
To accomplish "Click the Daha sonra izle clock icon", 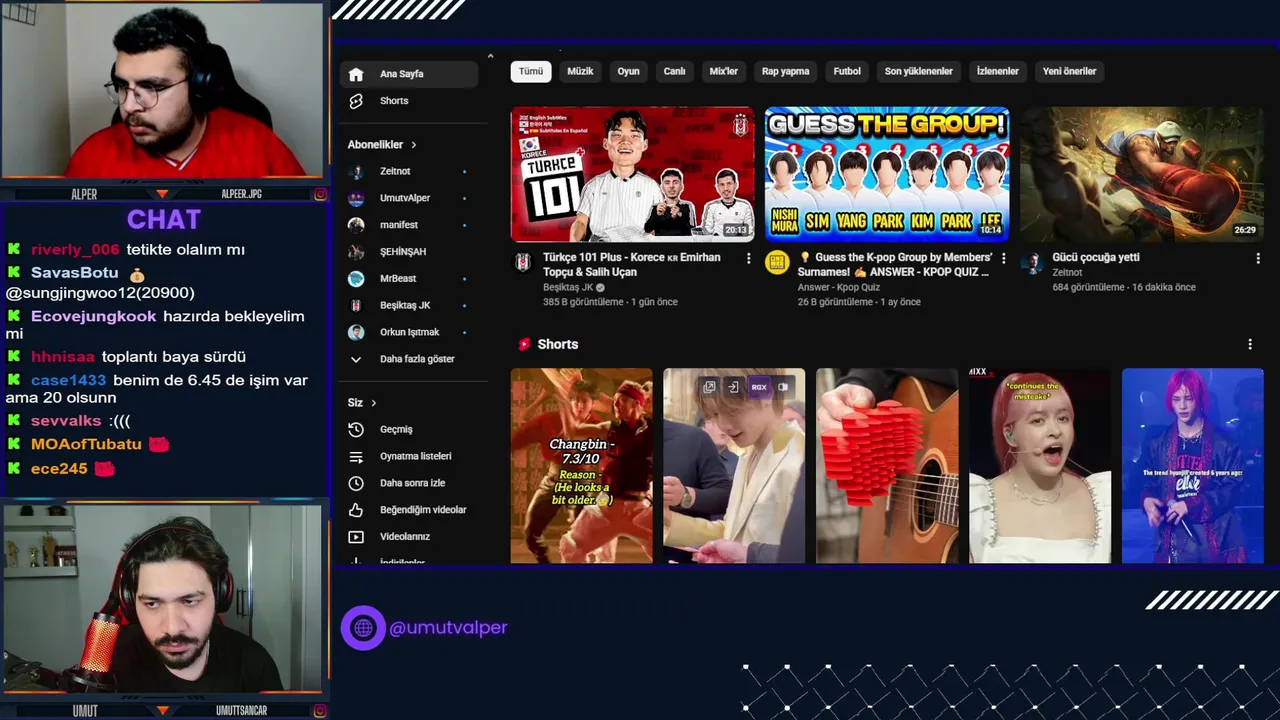I will point(356,483).
